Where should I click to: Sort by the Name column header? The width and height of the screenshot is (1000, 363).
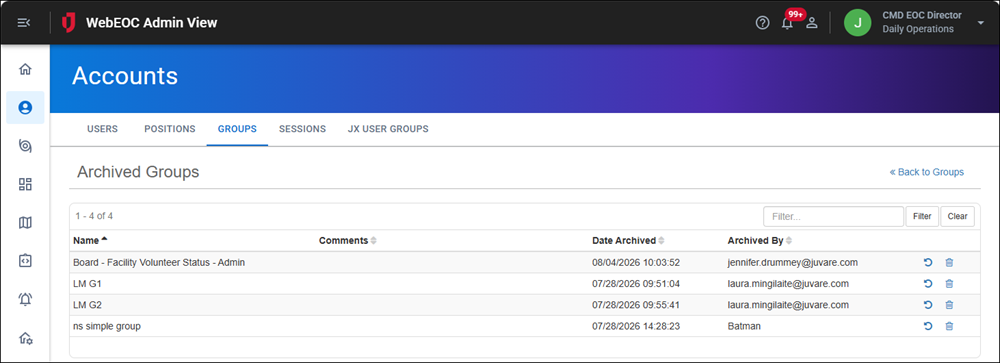pyautogui.click(x=91, y=241)
